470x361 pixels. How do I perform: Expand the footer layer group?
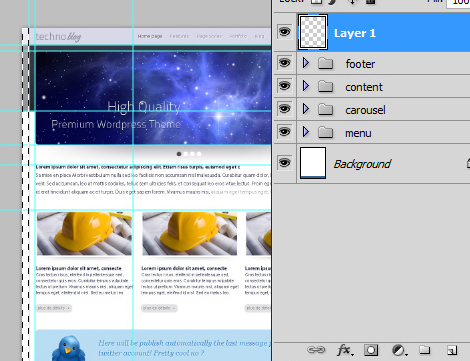pos(306,63)
